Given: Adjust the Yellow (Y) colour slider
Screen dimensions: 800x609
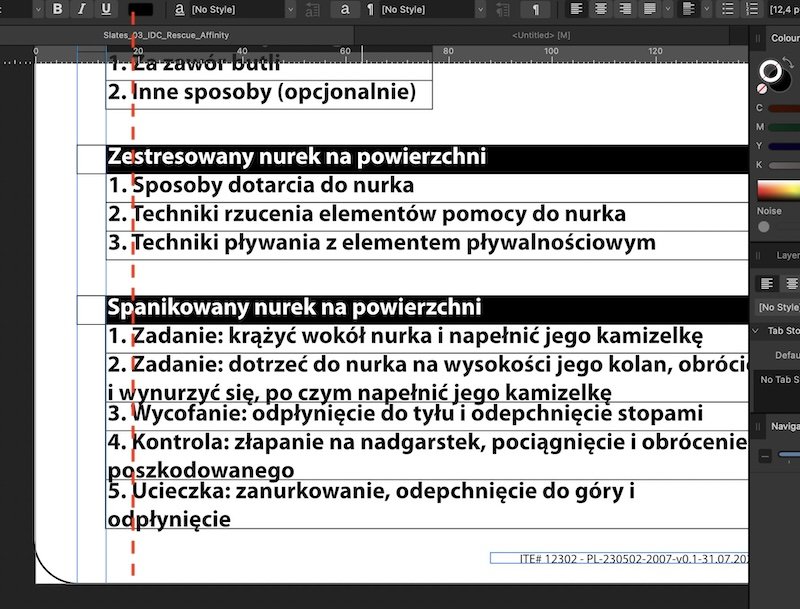Looking at the screenshot, I should click(784, 146).
